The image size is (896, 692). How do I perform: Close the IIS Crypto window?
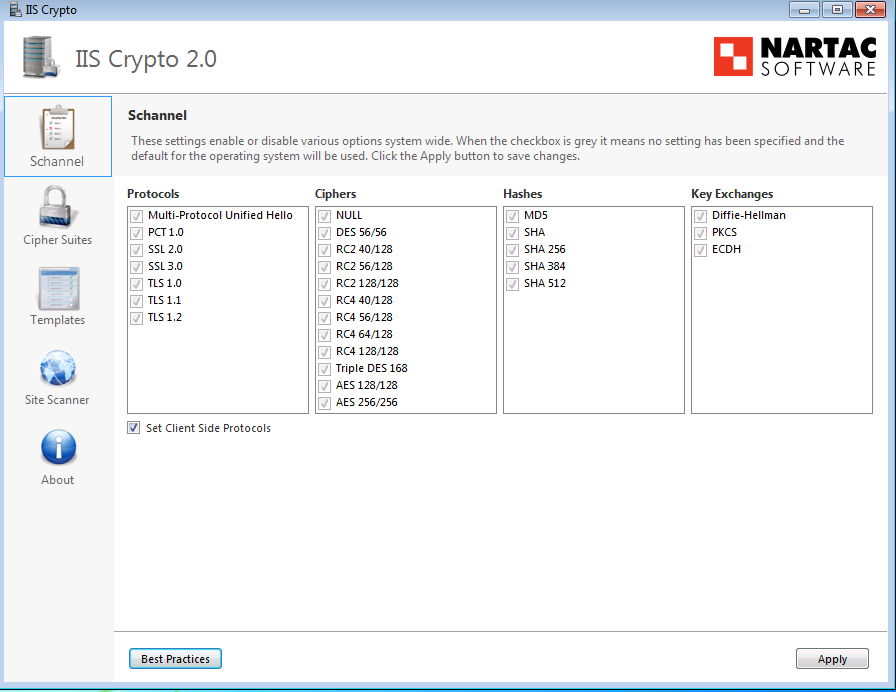click(870, 9)
